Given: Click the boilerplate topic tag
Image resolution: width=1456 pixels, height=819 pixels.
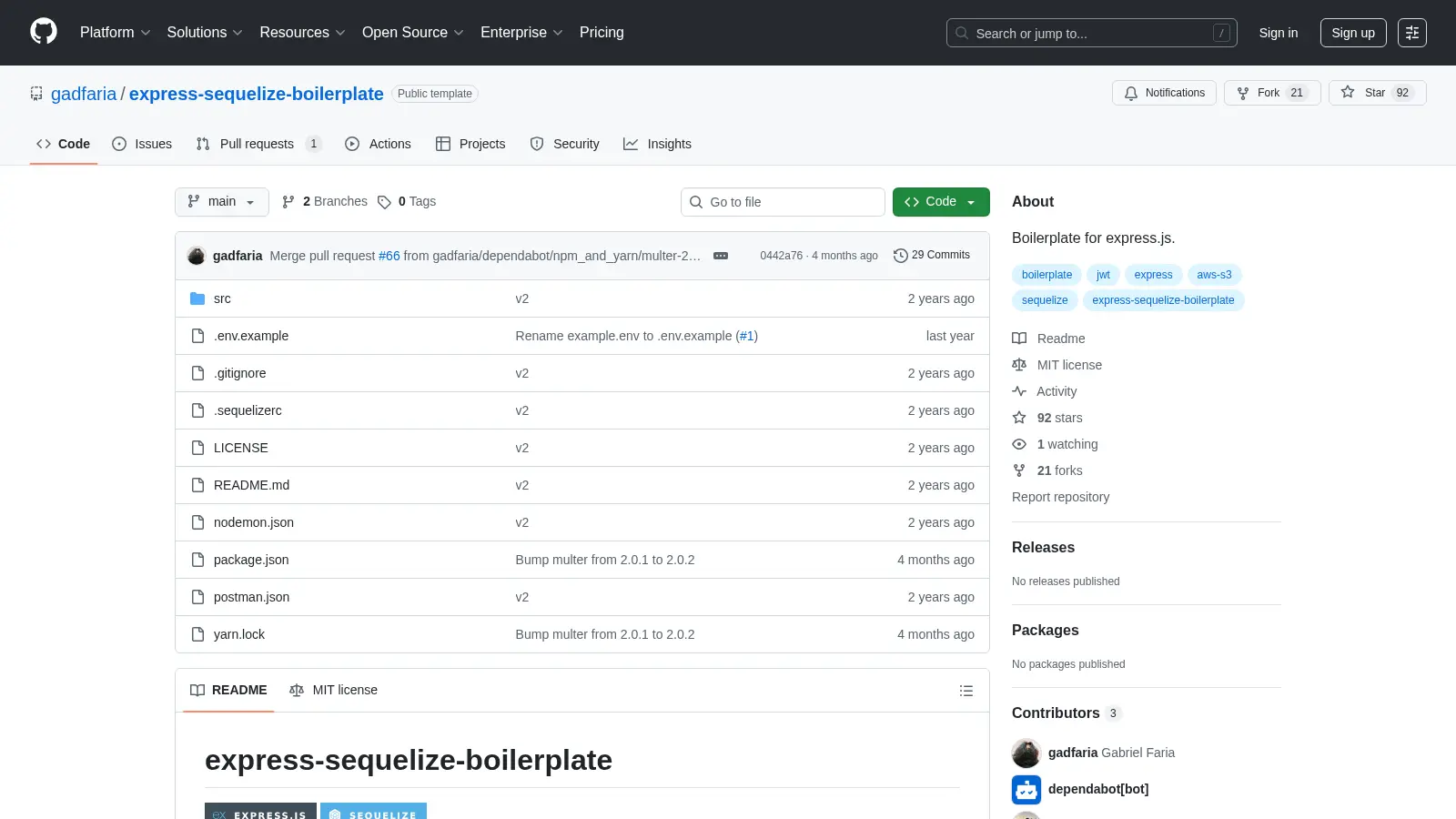Looking at the screenshot, I should pos(1046,275).
